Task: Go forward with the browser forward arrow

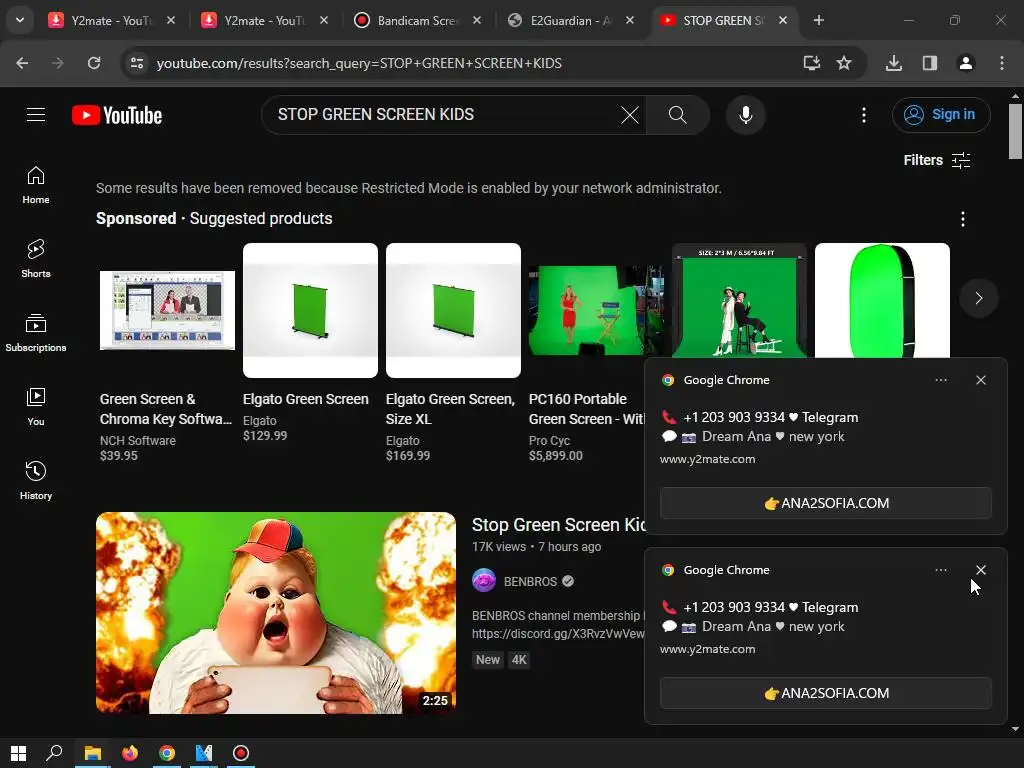Action: coord(58,63)
